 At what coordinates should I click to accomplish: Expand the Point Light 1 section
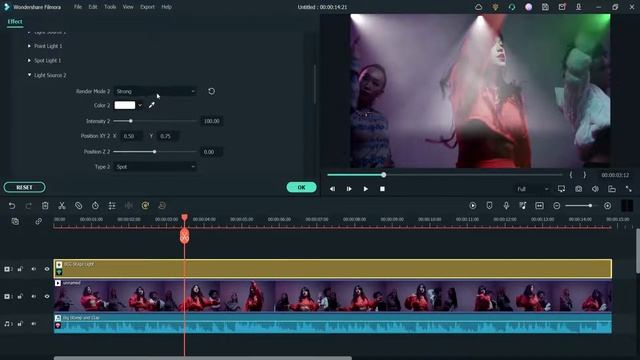tap(29, 46)
